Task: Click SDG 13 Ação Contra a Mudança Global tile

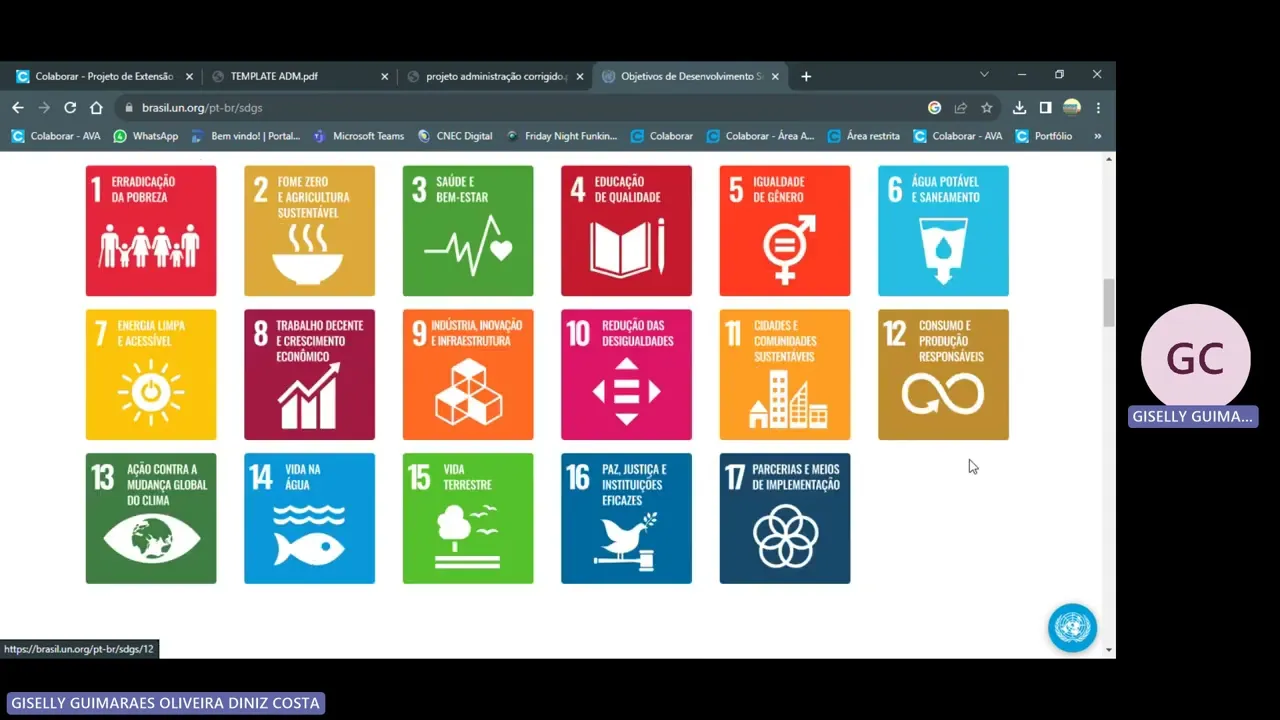Action: coord(151,519)
